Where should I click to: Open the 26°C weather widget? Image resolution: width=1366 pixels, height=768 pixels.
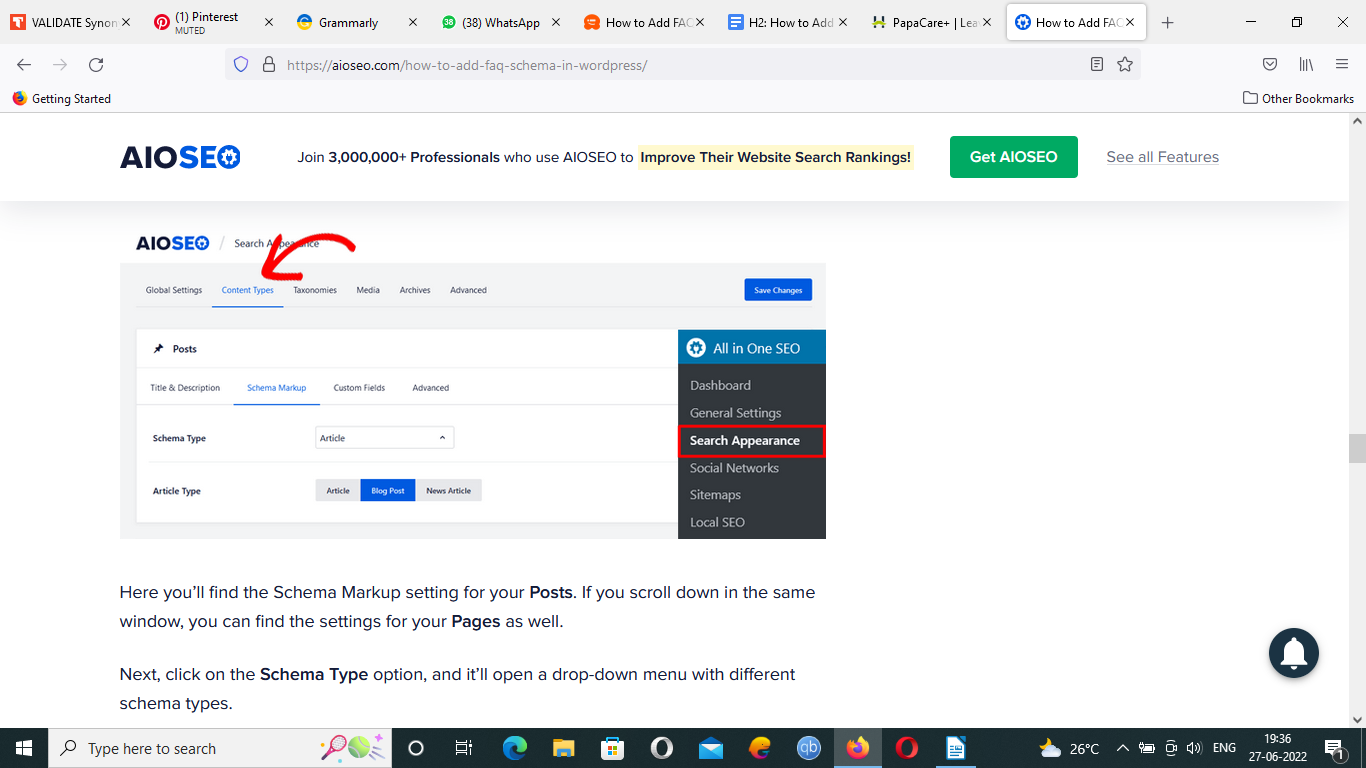click(x=1069, y=748)
